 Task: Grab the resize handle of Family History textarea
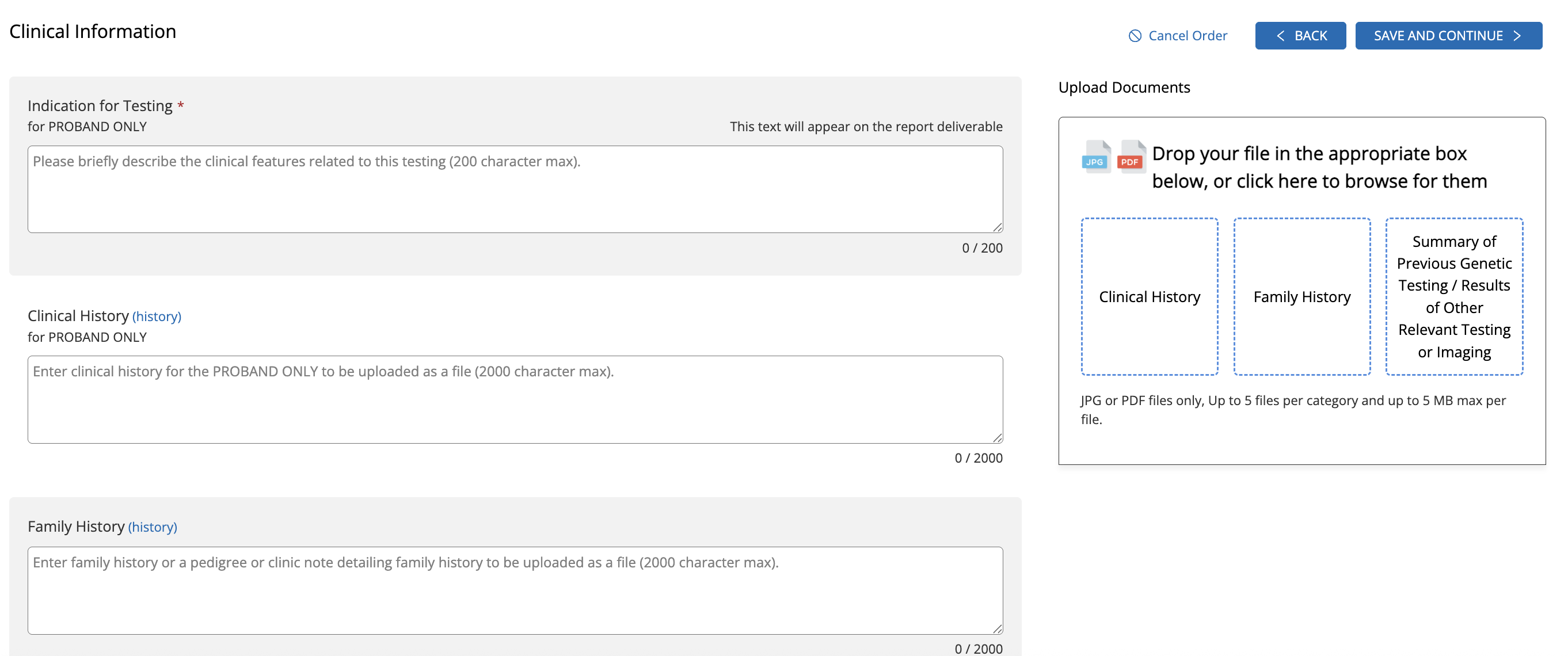point(997,628)
